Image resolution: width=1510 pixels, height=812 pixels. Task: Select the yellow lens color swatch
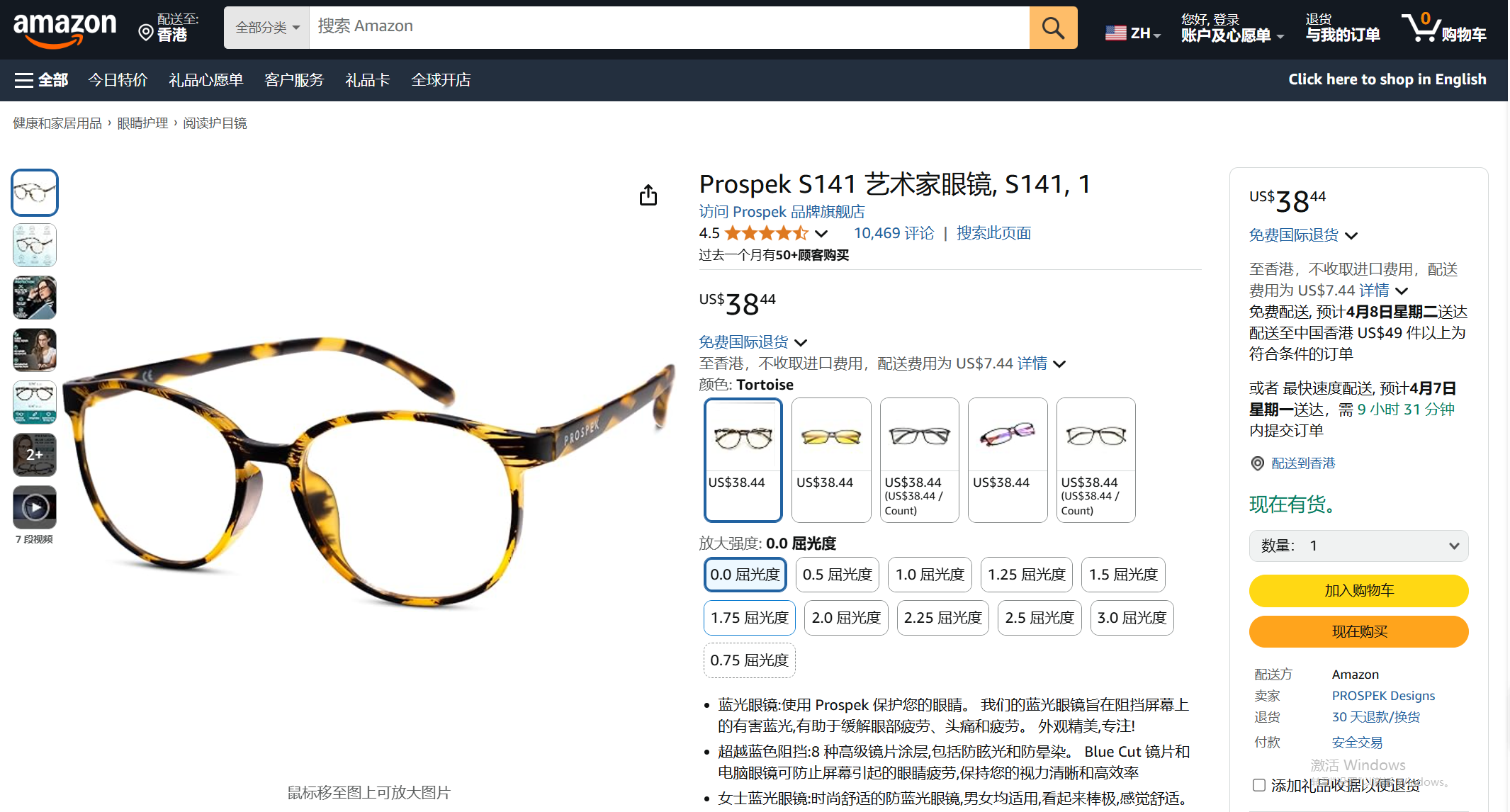pyautogui.click(x=831, y=460)
